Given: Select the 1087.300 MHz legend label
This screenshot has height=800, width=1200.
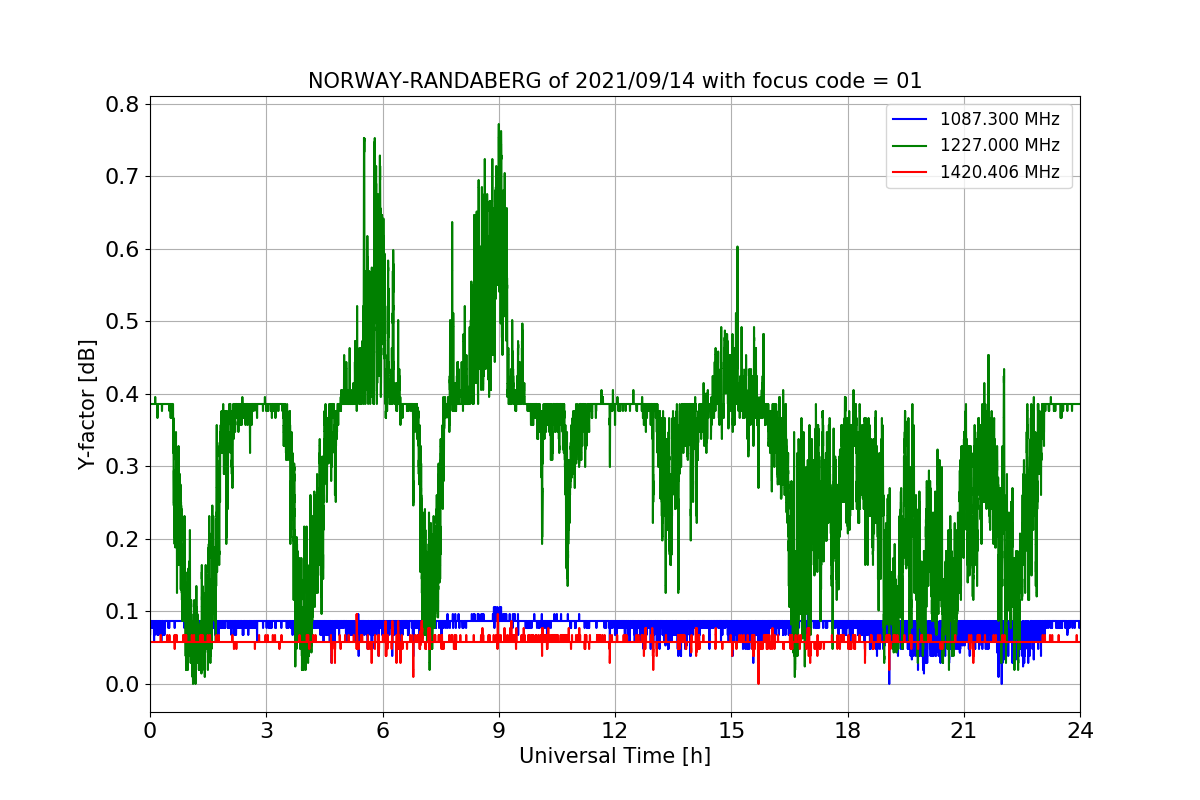Looking at the screenshot, I should coord(1000,119).
